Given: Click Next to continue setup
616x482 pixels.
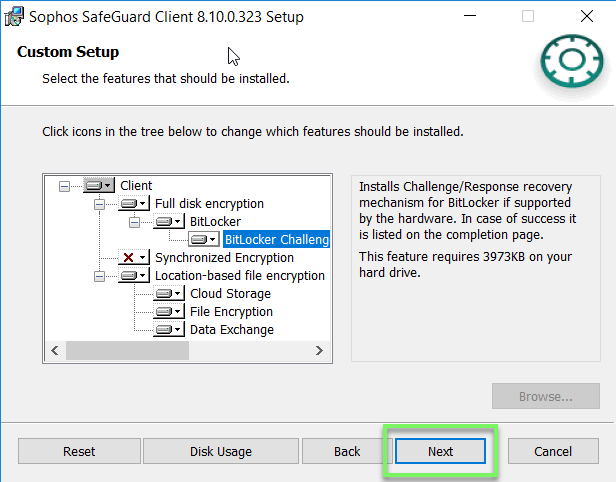Looking at the screenshot, I should (440, 451).
